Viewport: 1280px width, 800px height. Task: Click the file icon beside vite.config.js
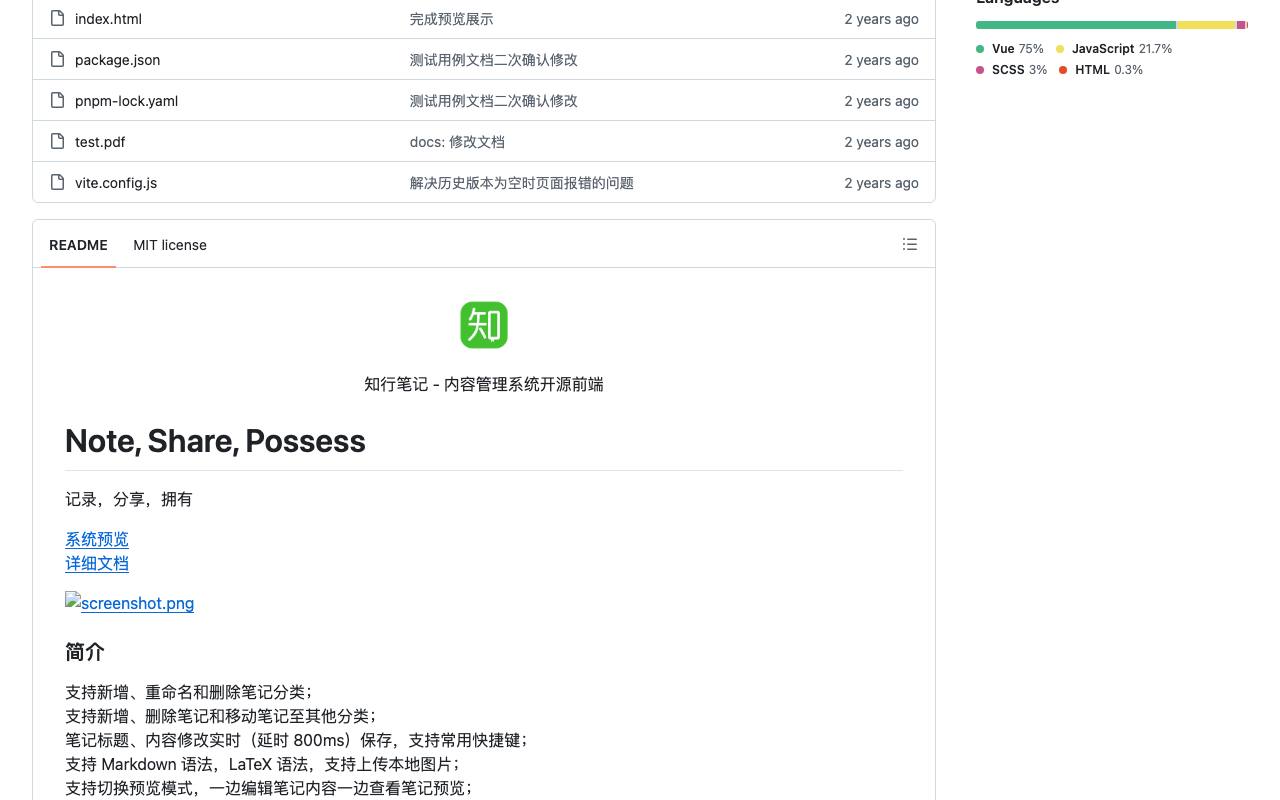coord(58,182)
